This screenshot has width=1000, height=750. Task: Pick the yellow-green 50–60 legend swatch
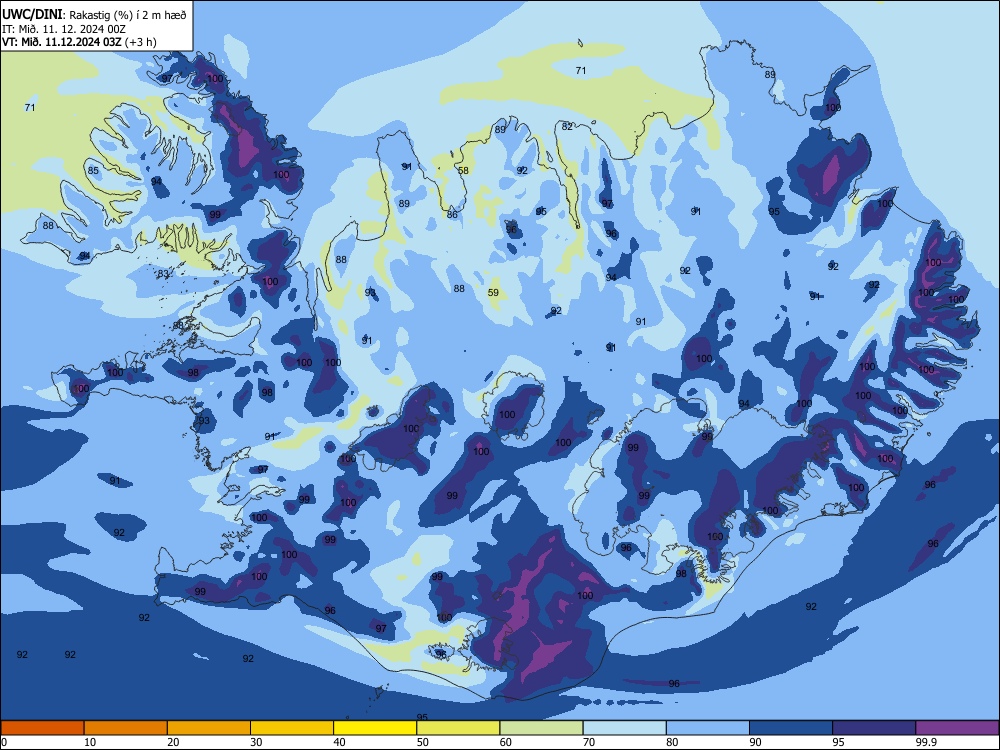459,728
